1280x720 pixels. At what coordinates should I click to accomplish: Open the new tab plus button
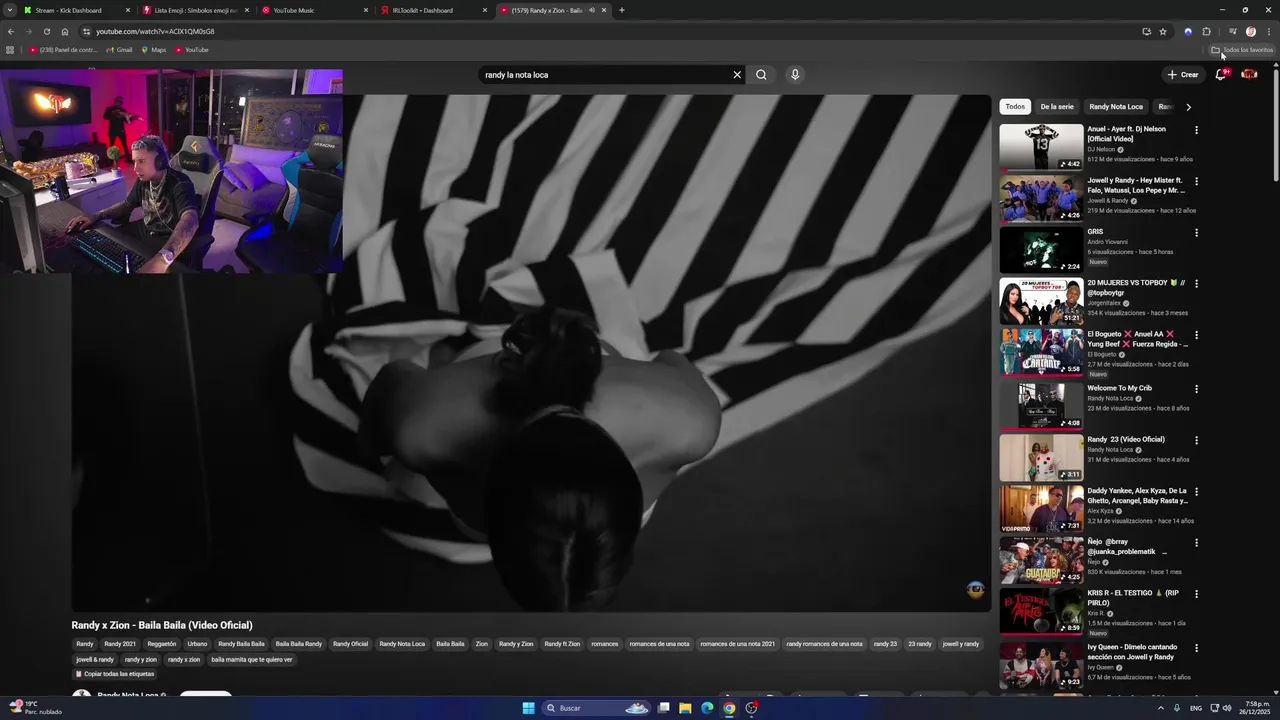(622, 10)
